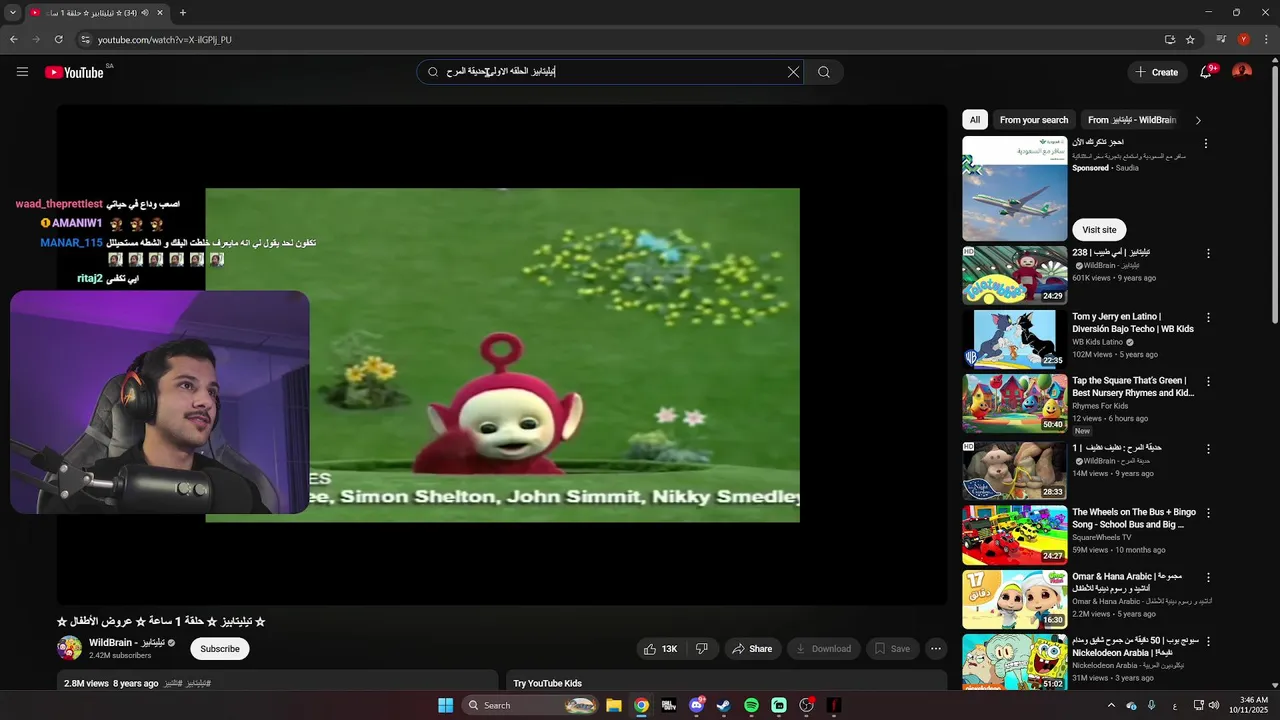The image size is (1280, 720).
Task: Go back in browser history
Action: [13, 40]
